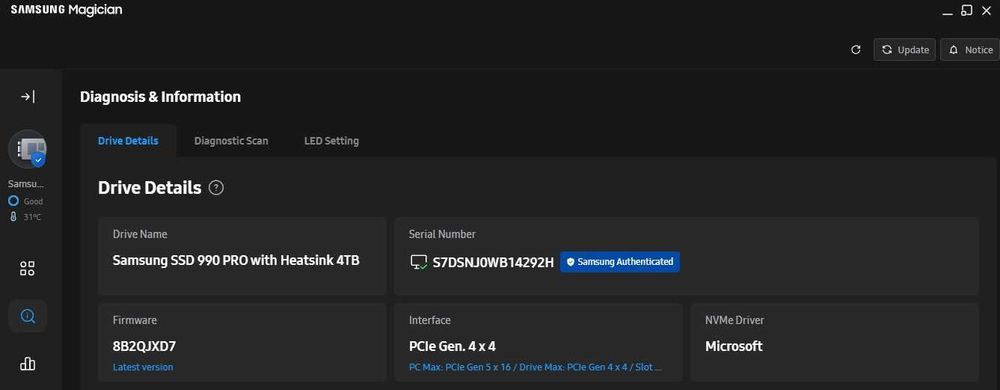
Task: Click the help icon beside Drive Details
Action: (x=216, y=188)
